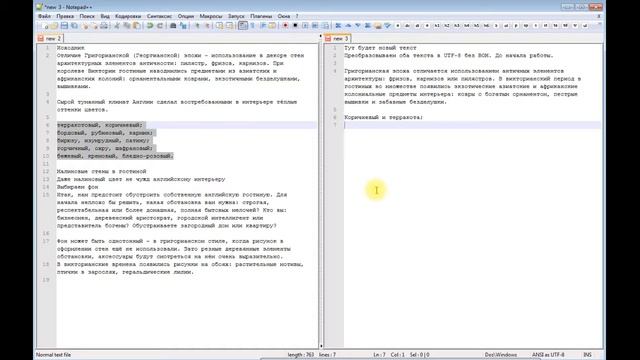This screenshot has height=360, width=640.
Task: Open the Макросы menu
Action: pos(211,16)
